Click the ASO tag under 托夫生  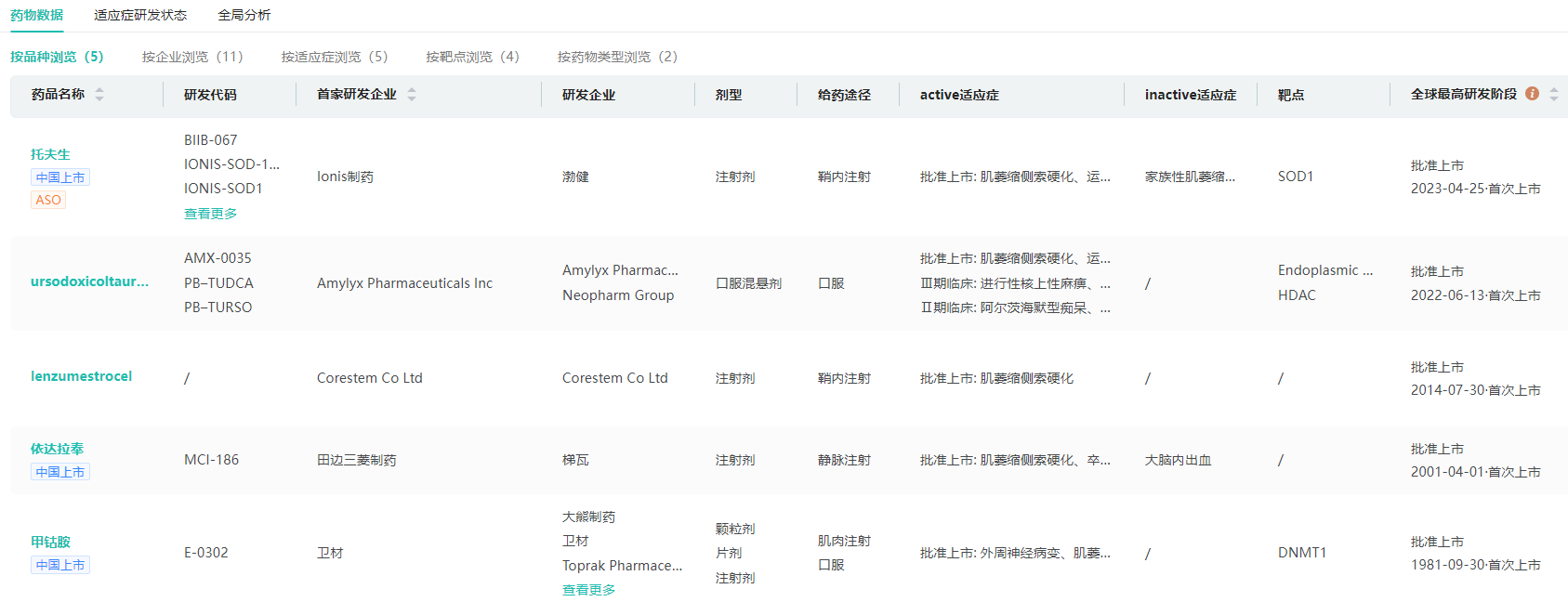(x=48, y=200)
